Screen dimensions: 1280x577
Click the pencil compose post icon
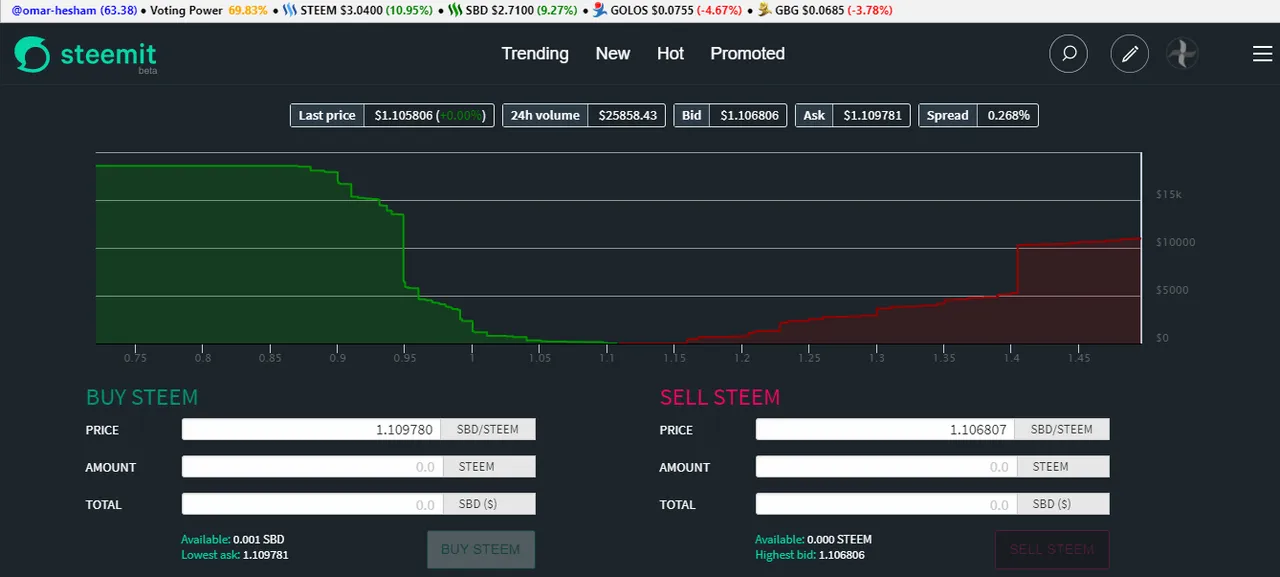coord(1130,53)
